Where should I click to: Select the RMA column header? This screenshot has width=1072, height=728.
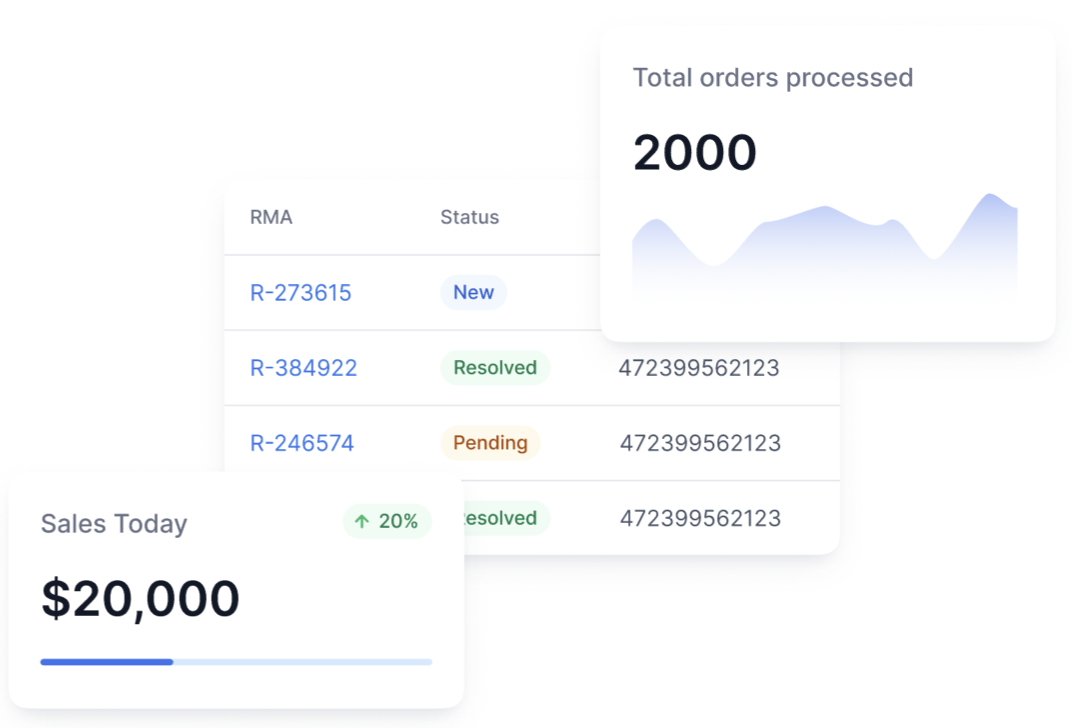(x=271, y=217)
